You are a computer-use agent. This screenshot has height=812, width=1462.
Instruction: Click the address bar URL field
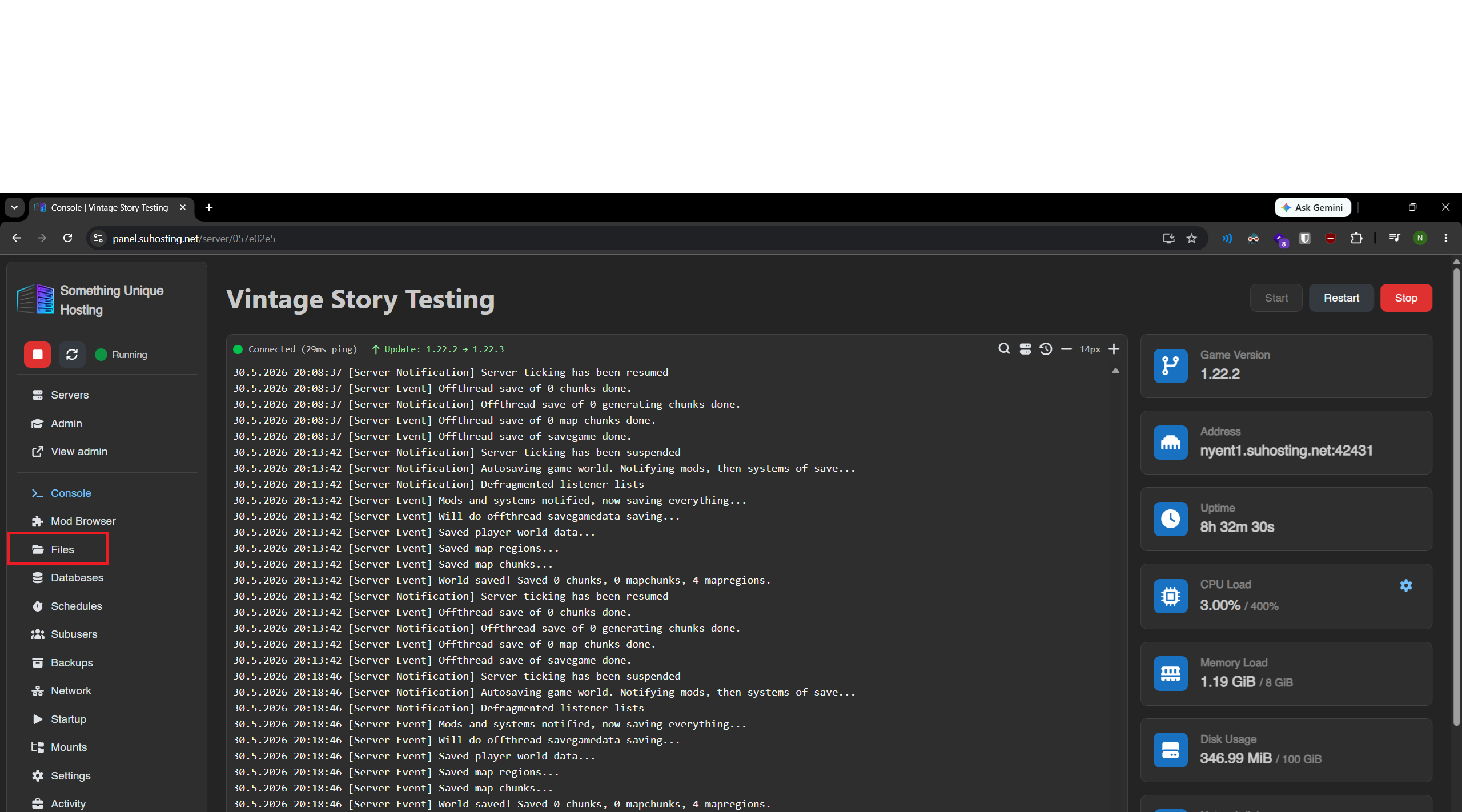click(628, 238)
